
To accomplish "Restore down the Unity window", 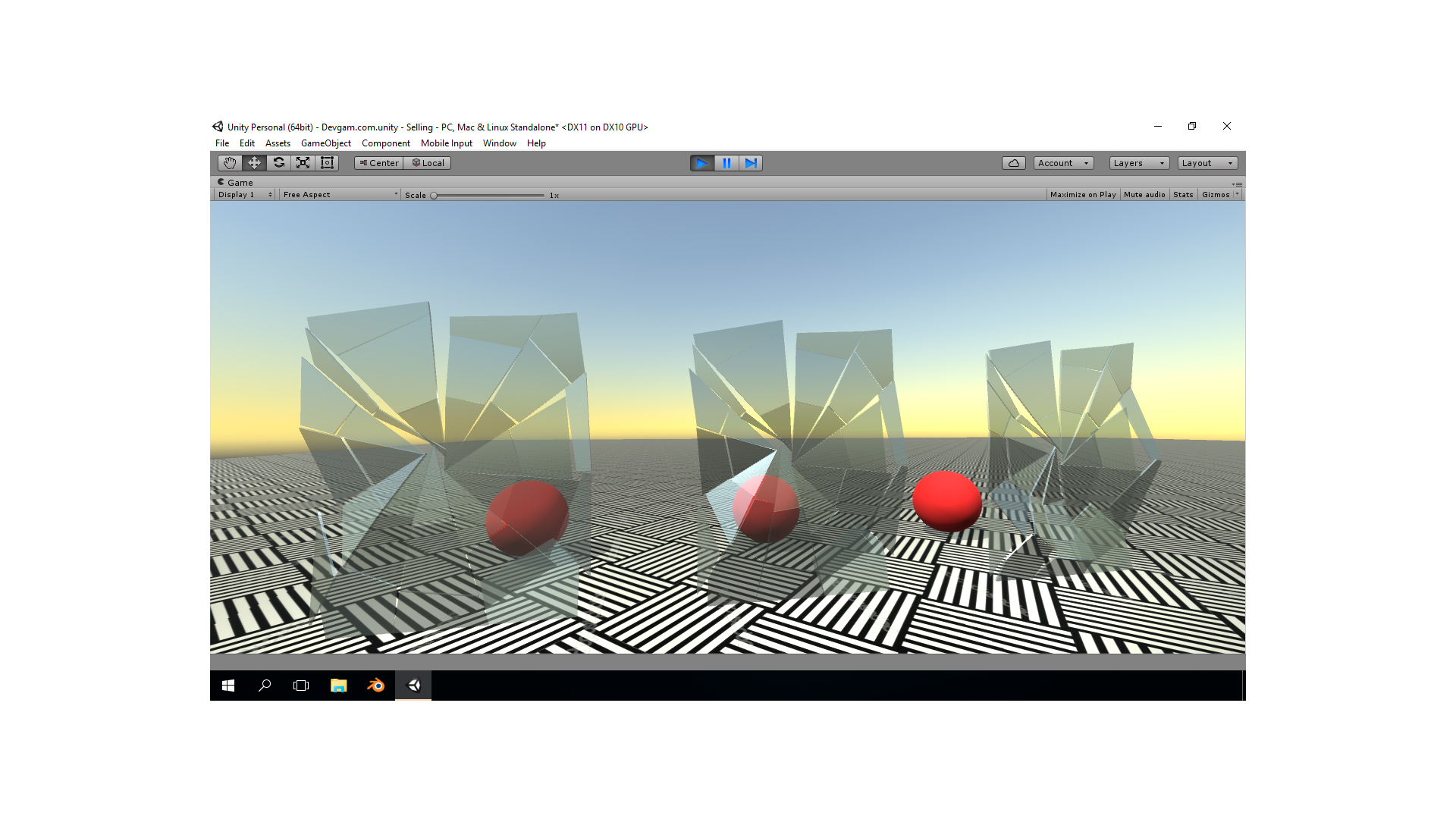I will click(x=1192, y=127).
